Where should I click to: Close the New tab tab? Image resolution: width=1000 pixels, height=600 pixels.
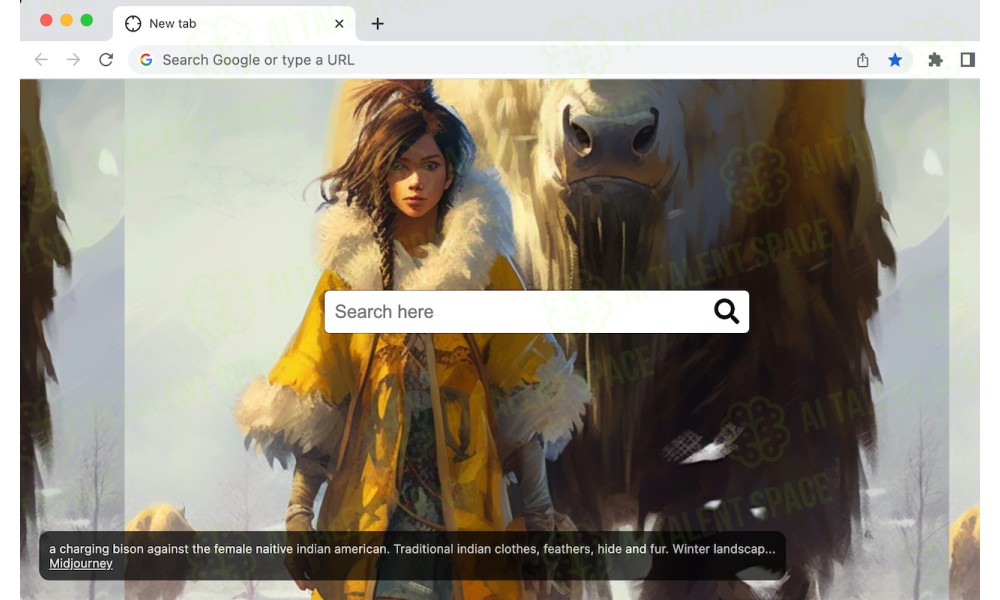pyautogui.click(x=339, y=24)
